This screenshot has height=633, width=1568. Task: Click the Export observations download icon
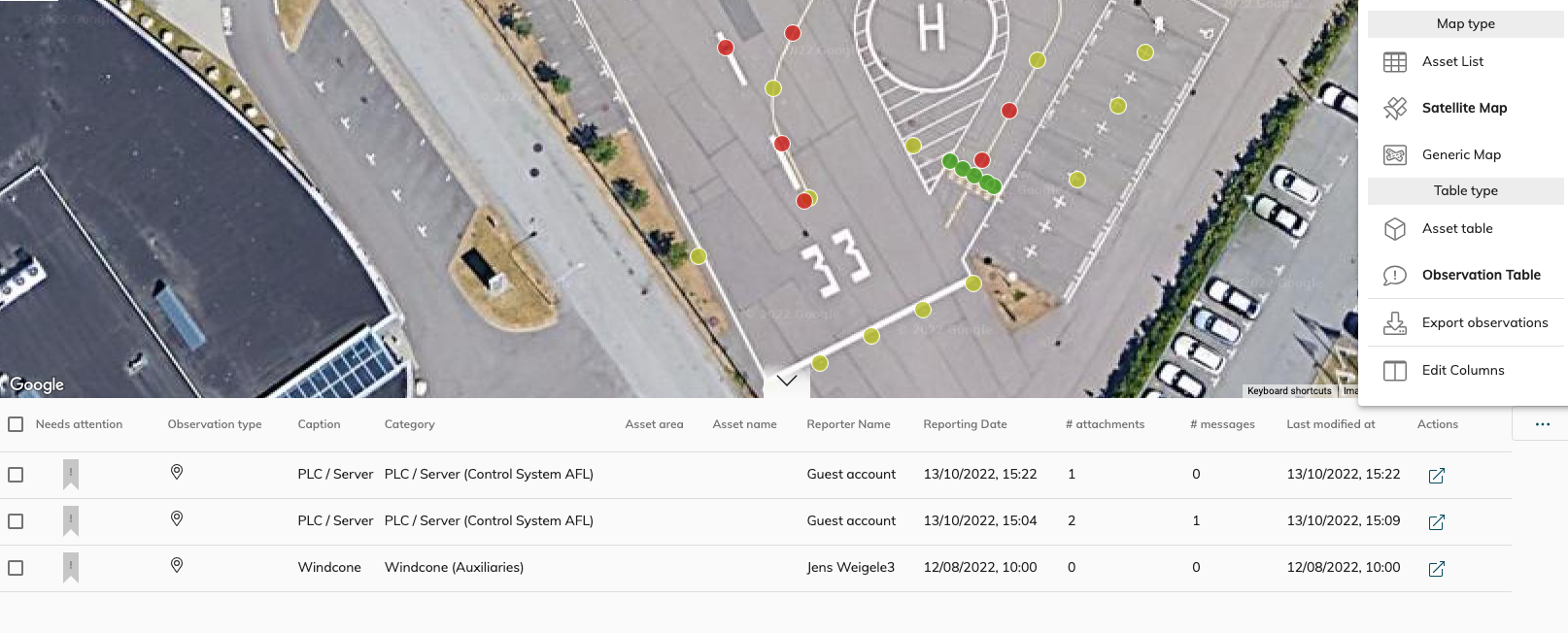[1395, 323]
